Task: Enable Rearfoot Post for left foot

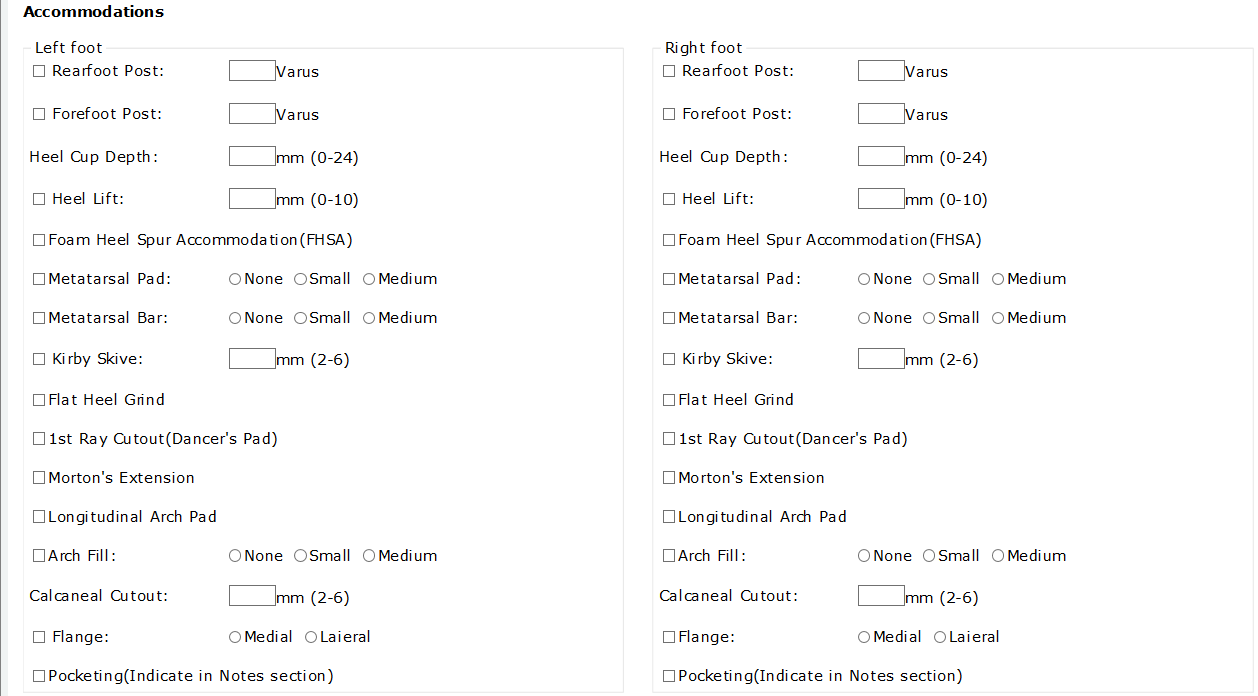Action: (39, 71)
